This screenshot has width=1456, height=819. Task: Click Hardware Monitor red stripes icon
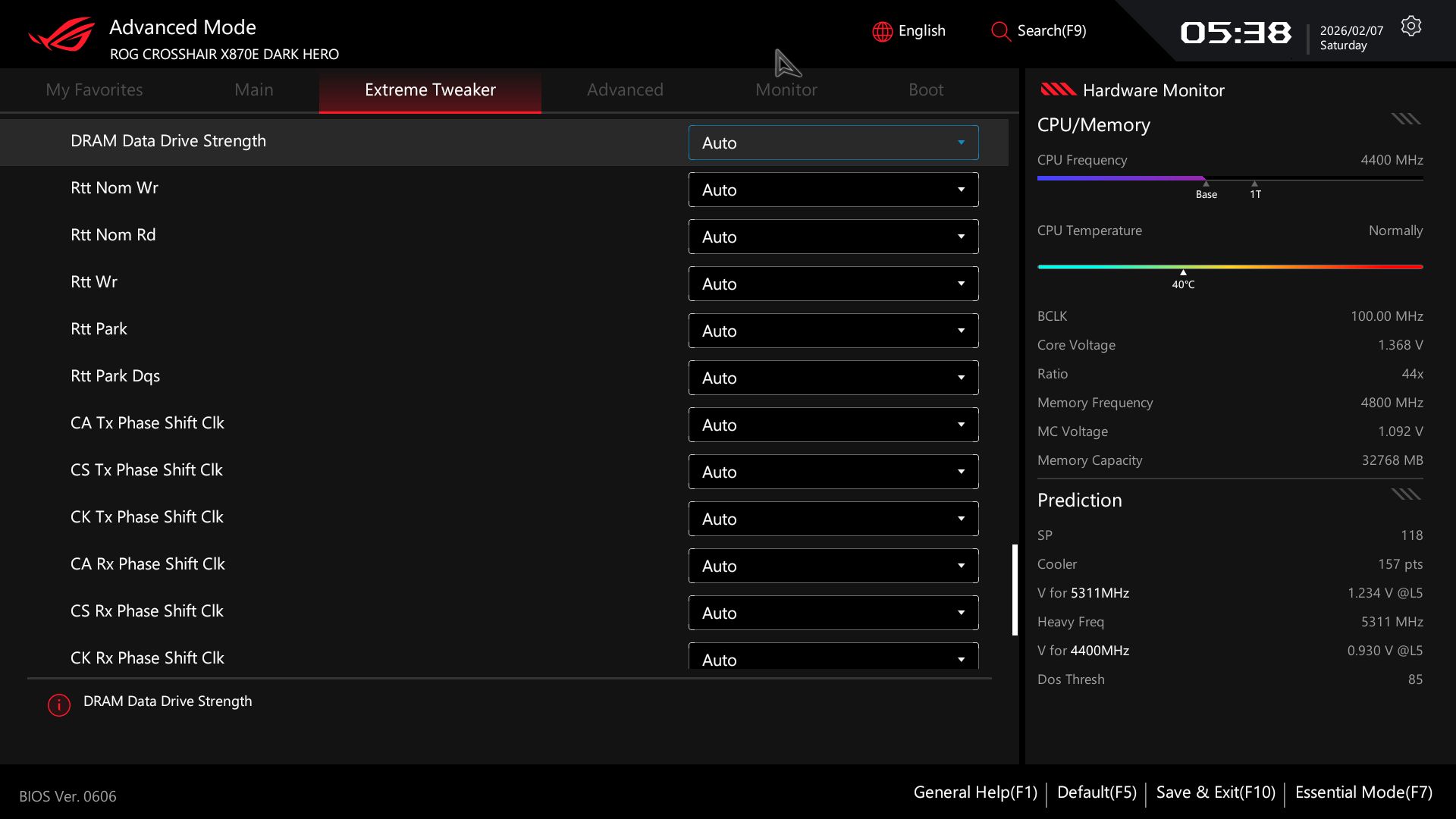pos(1058,89)
